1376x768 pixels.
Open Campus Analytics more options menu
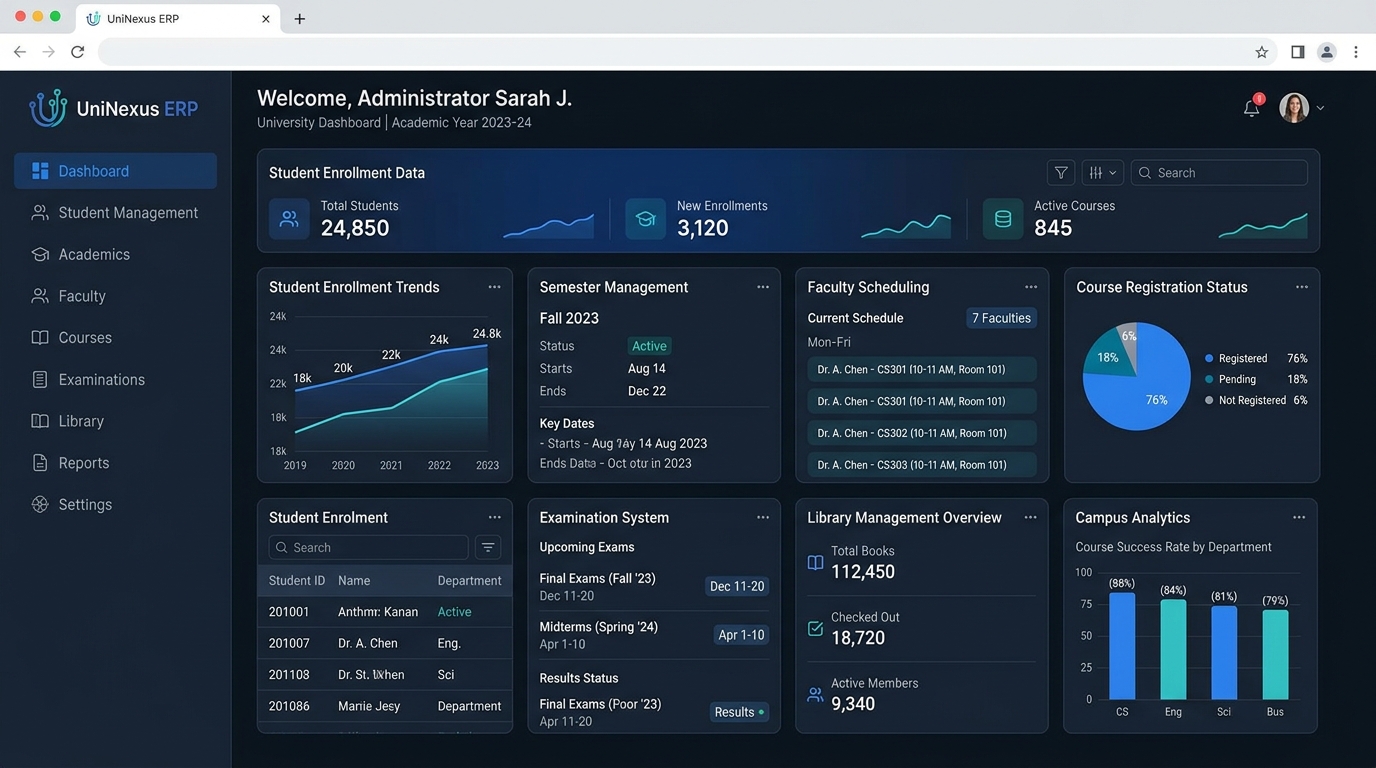(1299, 517)
